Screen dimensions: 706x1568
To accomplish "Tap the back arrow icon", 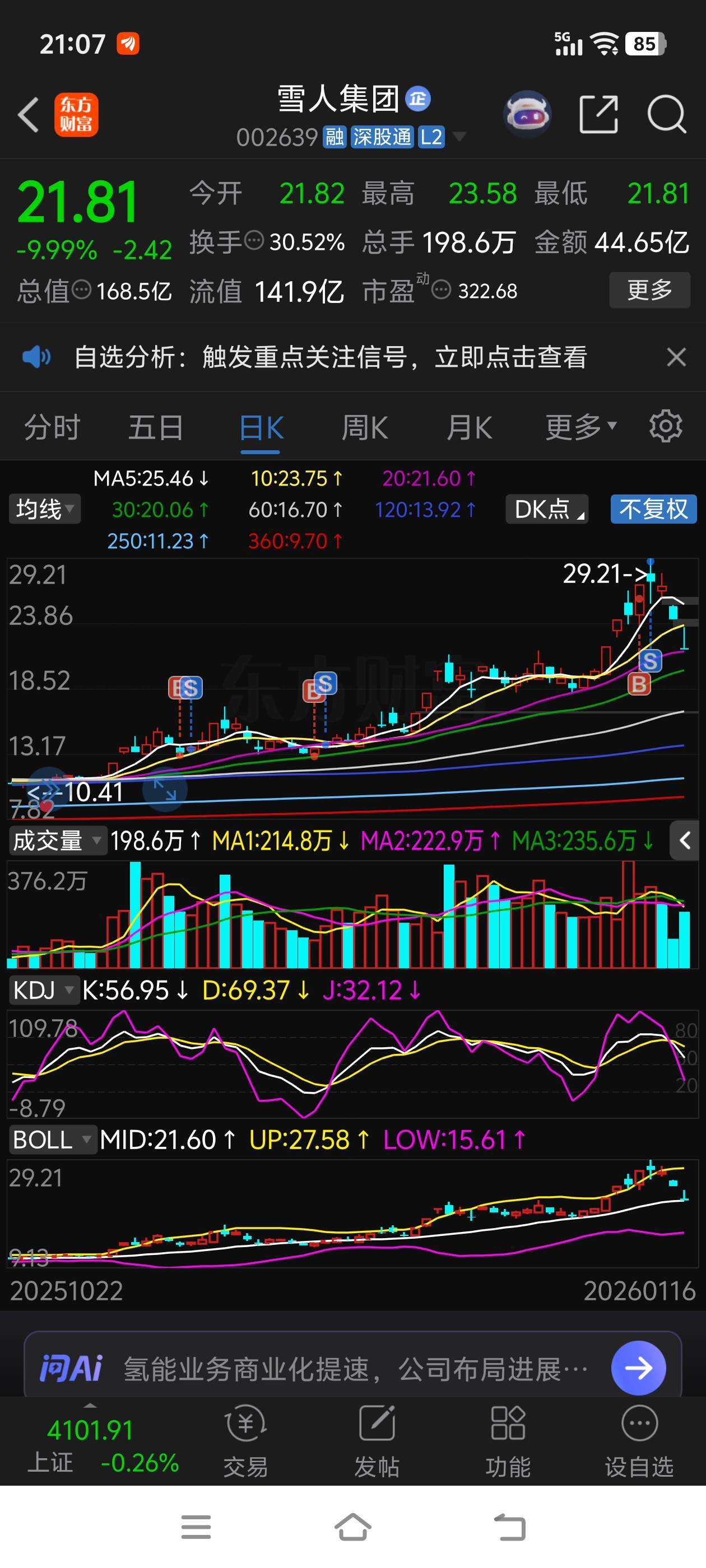I will (x=28, y=114).
